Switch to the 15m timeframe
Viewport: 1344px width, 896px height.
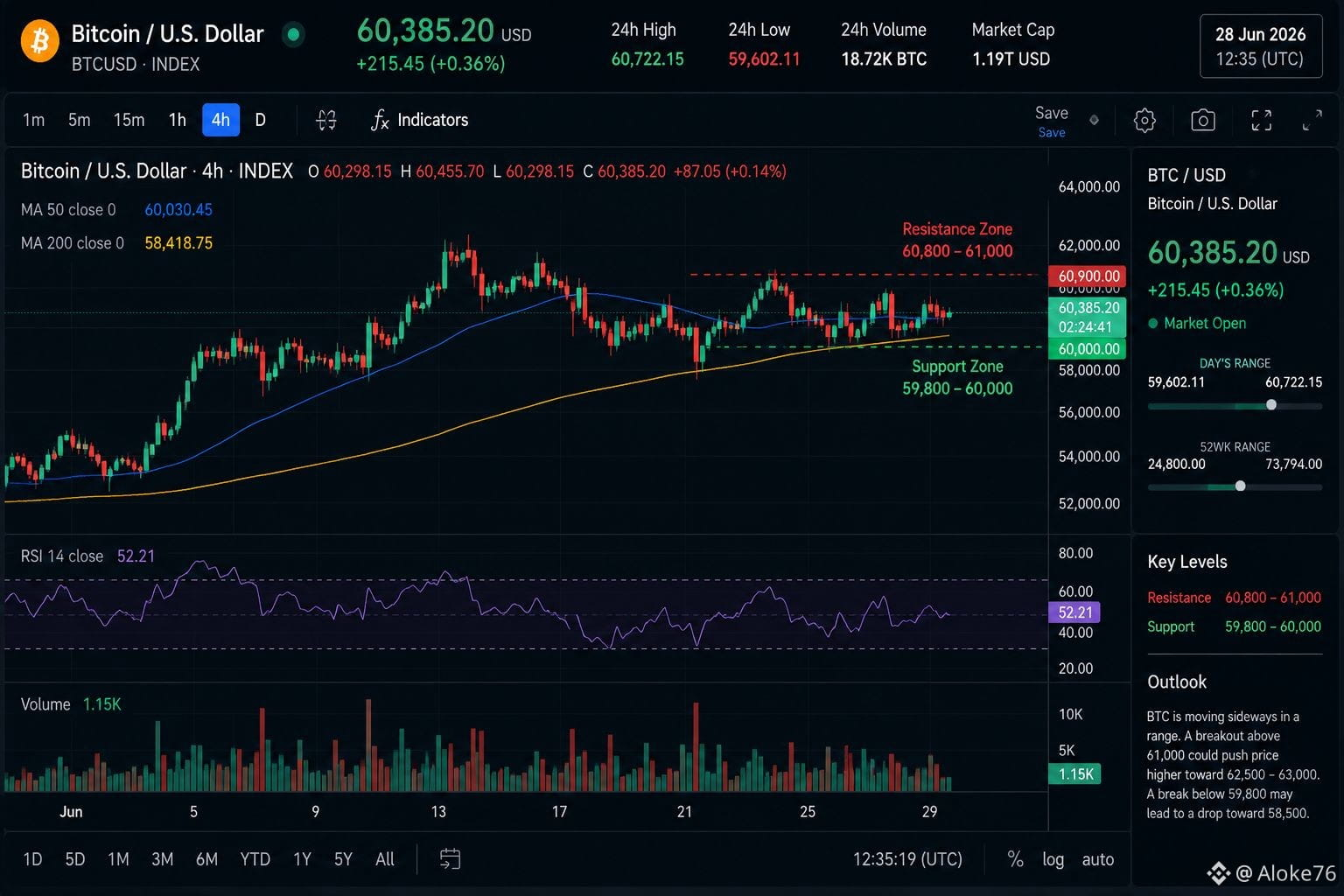(x=129, y=120)
